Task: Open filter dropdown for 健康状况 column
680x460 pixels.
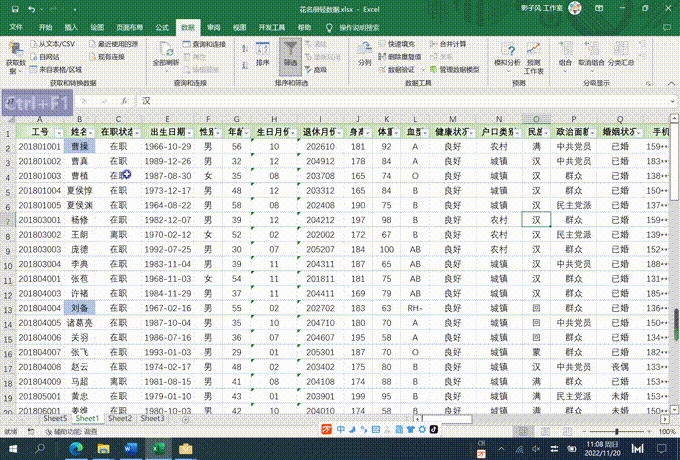Action: tap(471, 133)
